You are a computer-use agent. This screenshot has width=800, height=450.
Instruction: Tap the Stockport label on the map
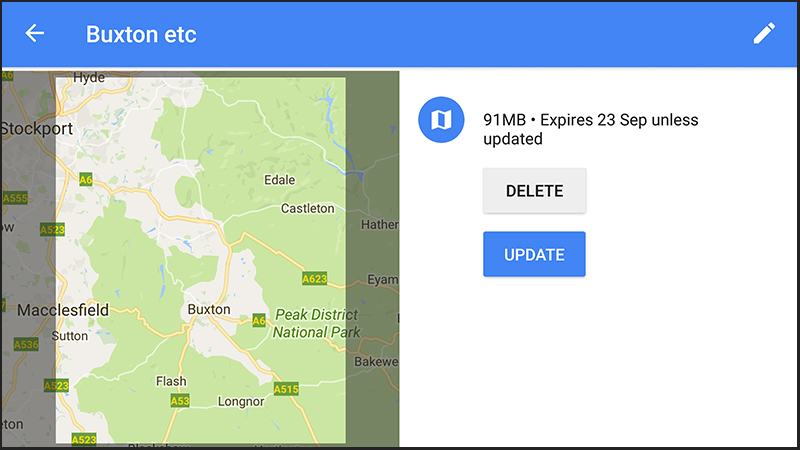pyautogui.click(x=37, y=129)
